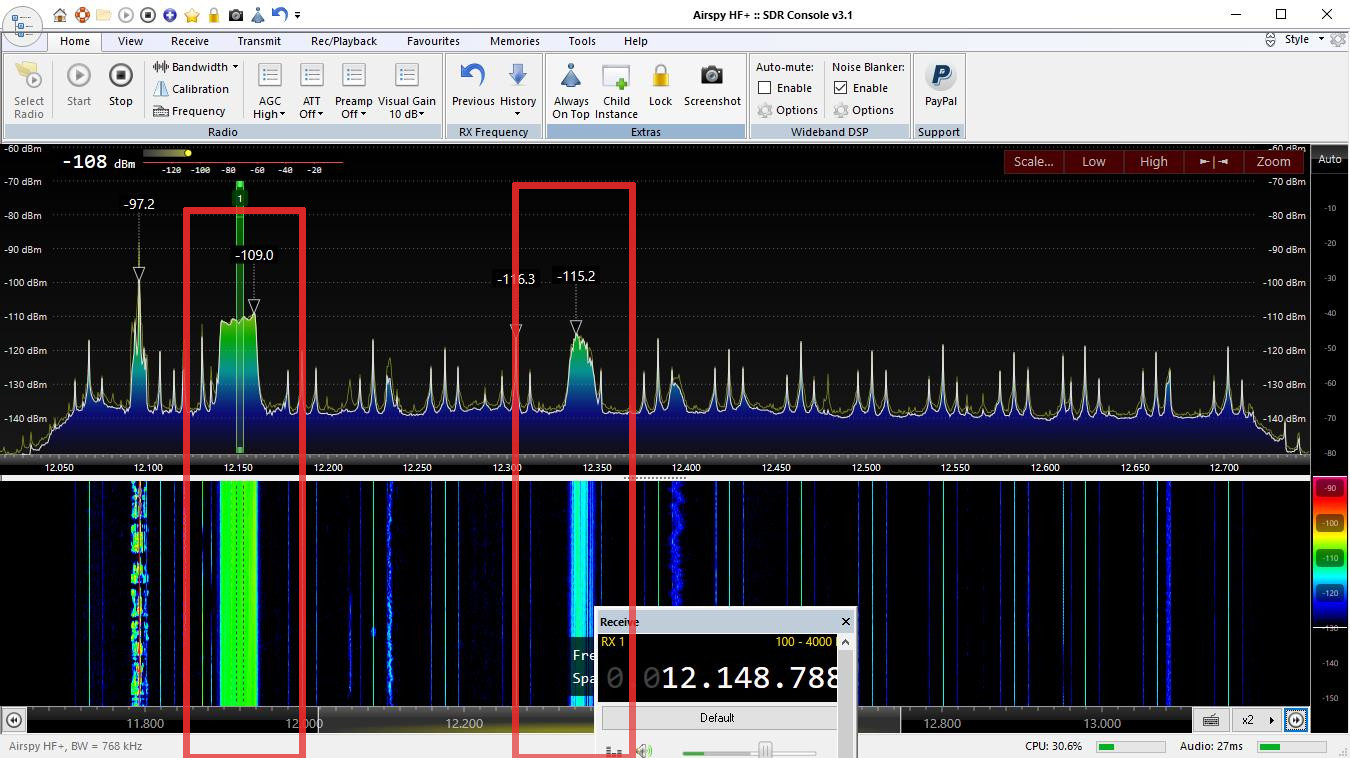Create a Child Instance
Screen dimensions: 1350x758
click(x=616, y=91)
